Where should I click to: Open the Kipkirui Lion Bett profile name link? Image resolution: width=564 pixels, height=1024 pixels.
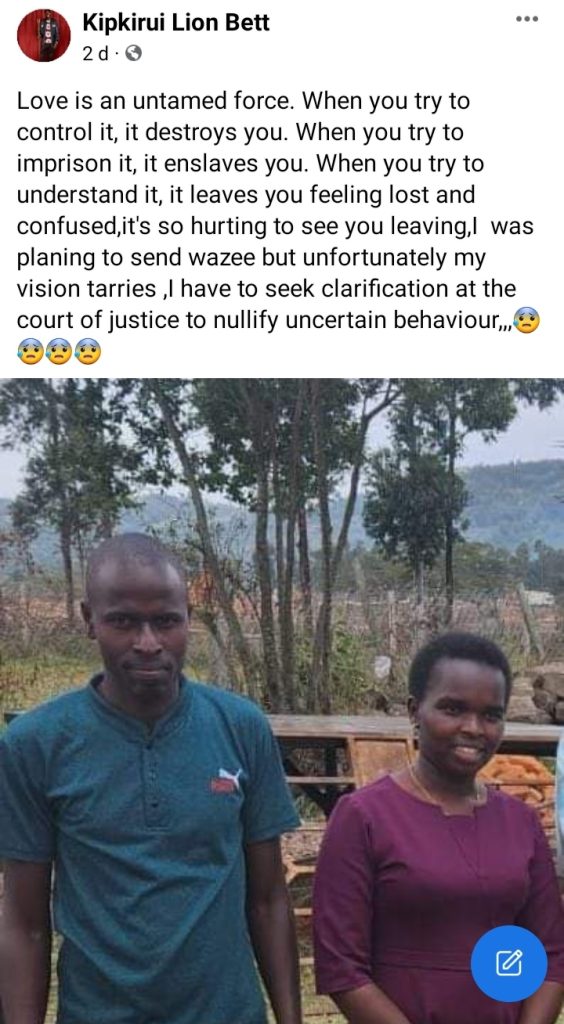pos(176,23)
